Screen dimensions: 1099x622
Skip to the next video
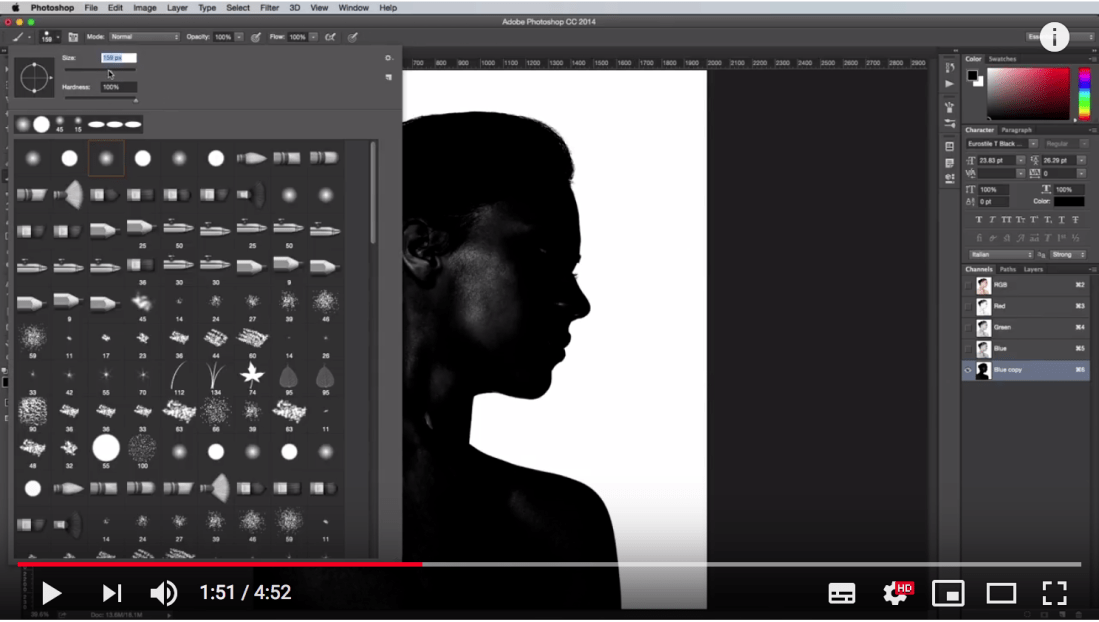111,593
